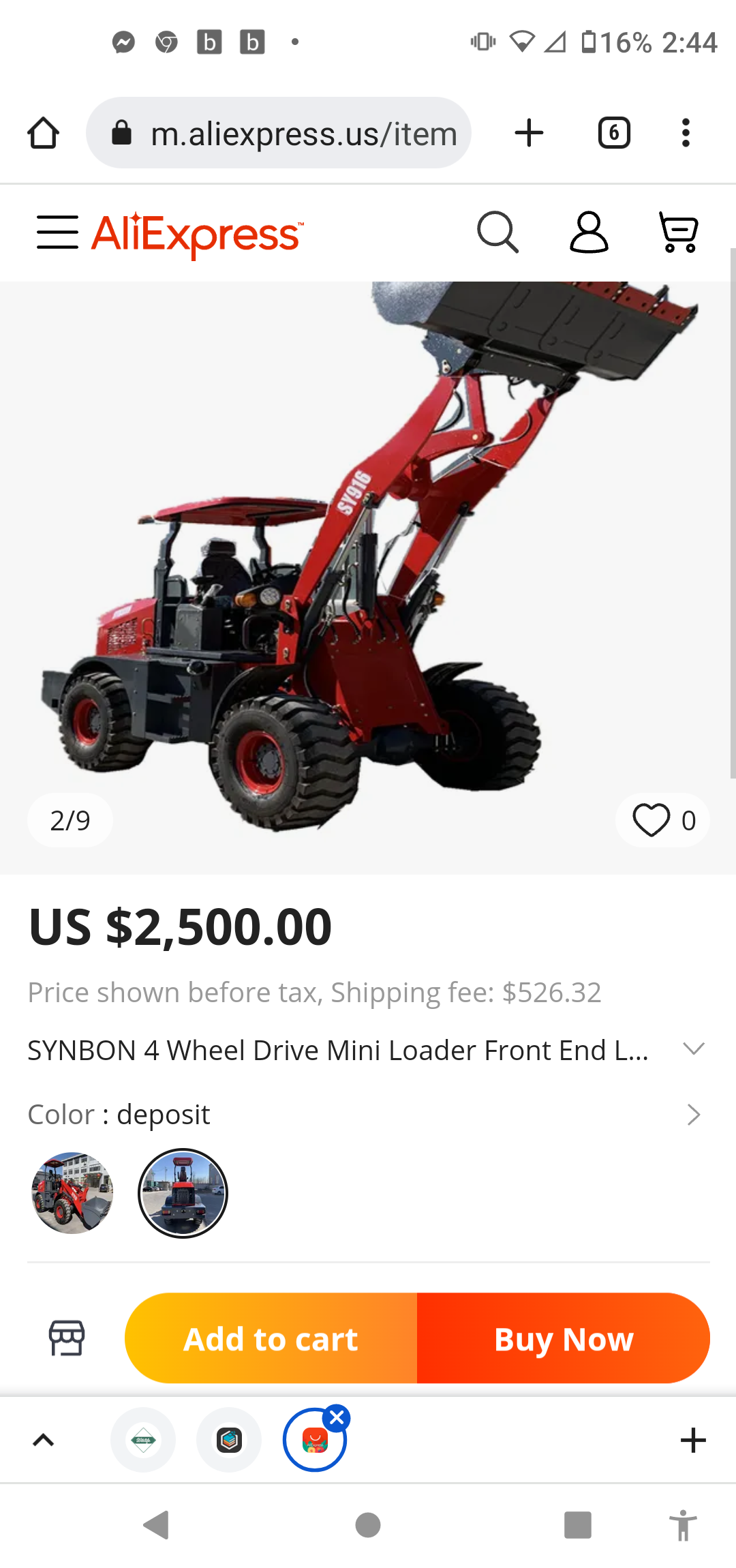Image resolution: width=736 pixels, height=1568 pixels.
Task: Open the Color options chevron
Action: point(694,1115)
